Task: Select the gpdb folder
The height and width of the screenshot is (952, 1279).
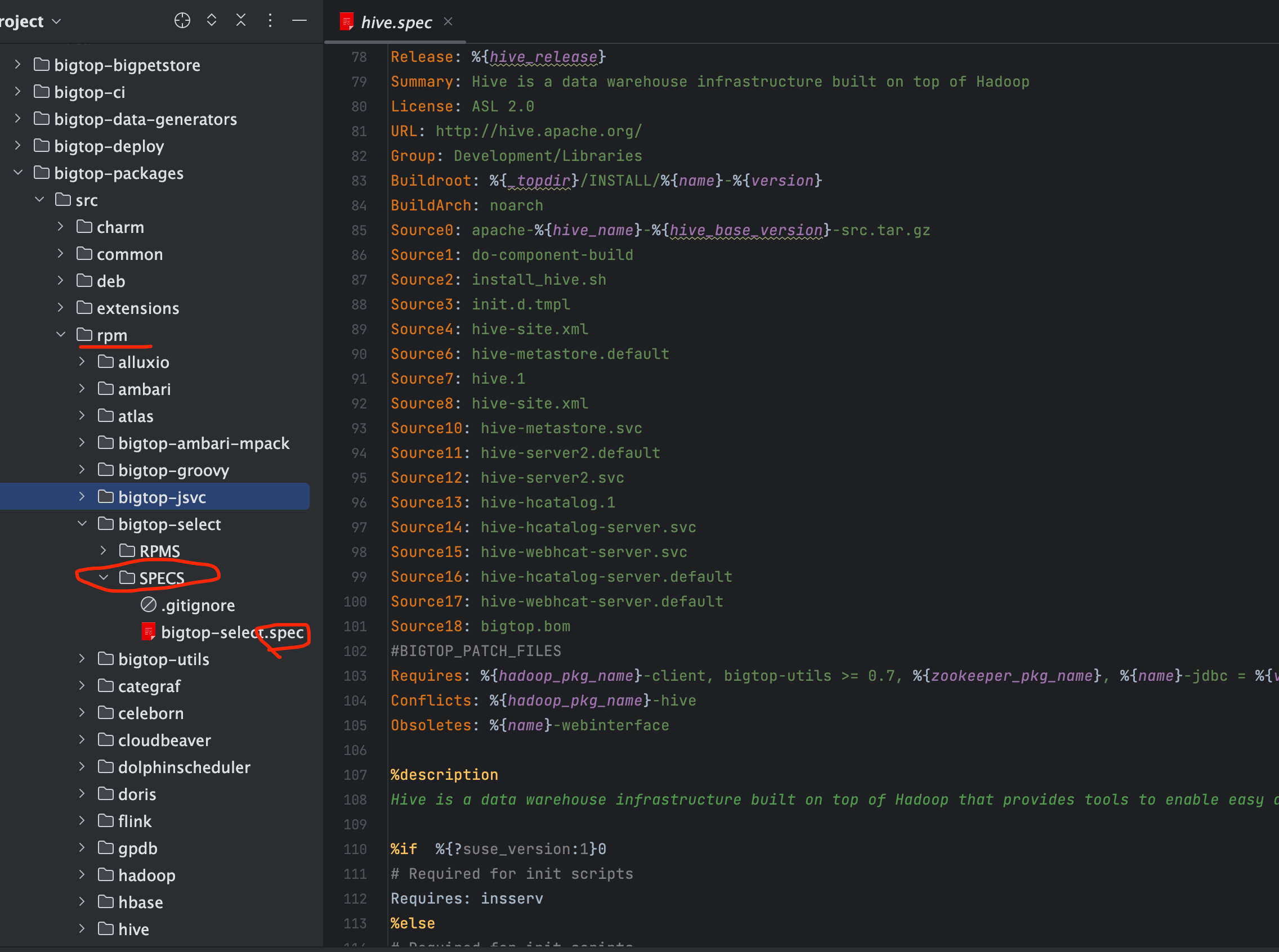Action: tap(138, 848)
